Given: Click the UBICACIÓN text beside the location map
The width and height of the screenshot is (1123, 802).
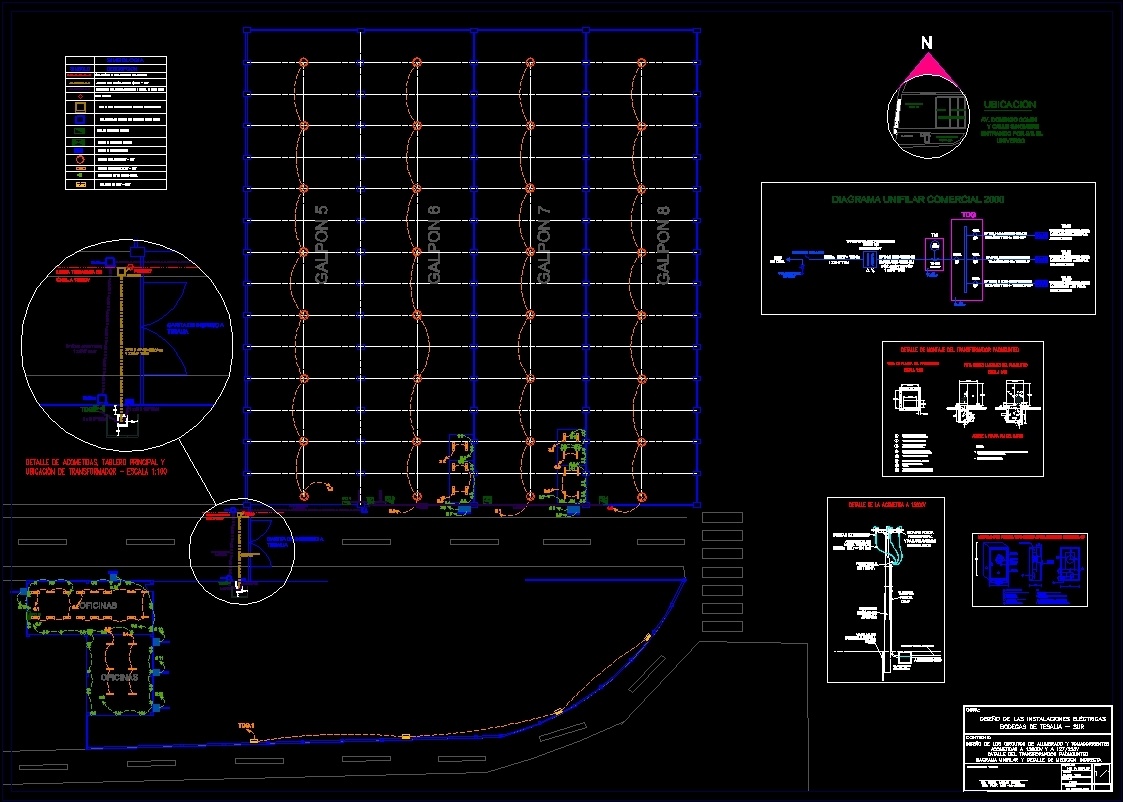Looking at the screenshot, I should click(1011, 103).
